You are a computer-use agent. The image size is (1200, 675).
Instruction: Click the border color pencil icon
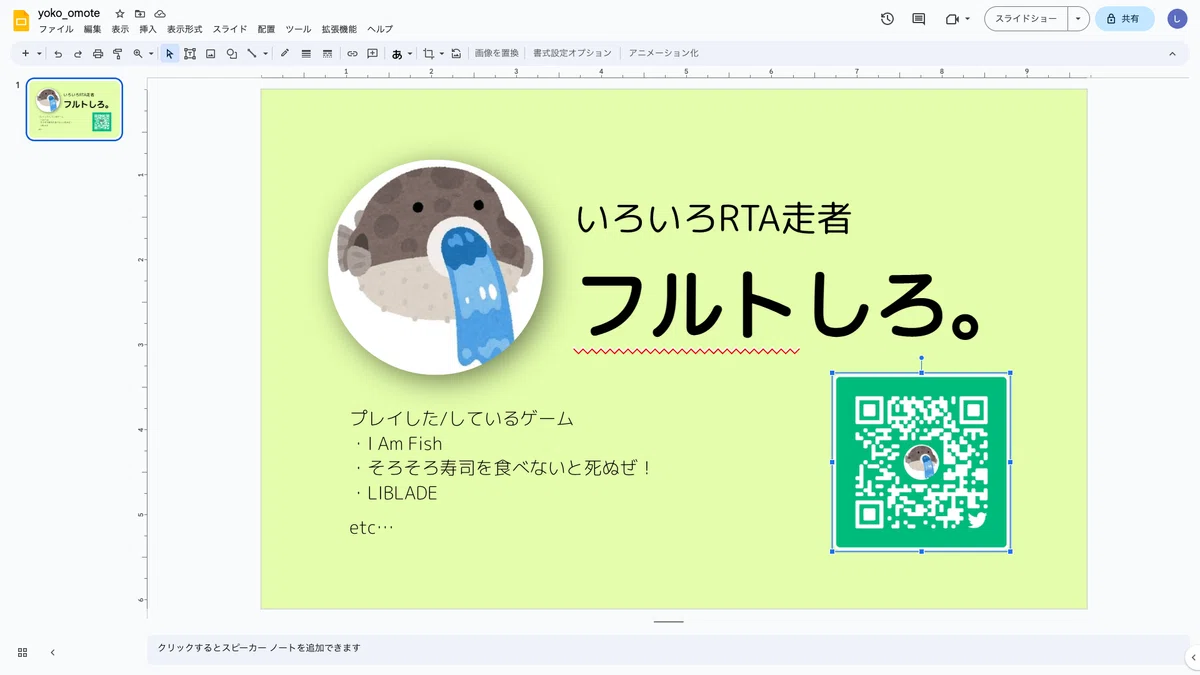click(285, 53)
